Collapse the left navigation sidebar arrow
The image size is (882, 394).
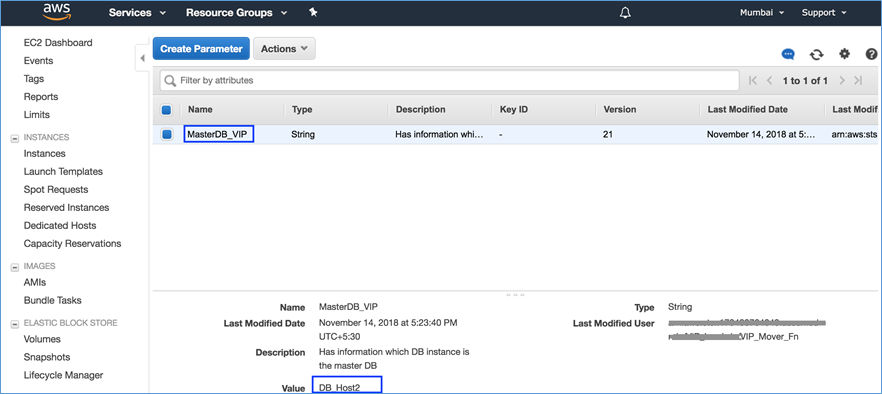pos(142,58)
